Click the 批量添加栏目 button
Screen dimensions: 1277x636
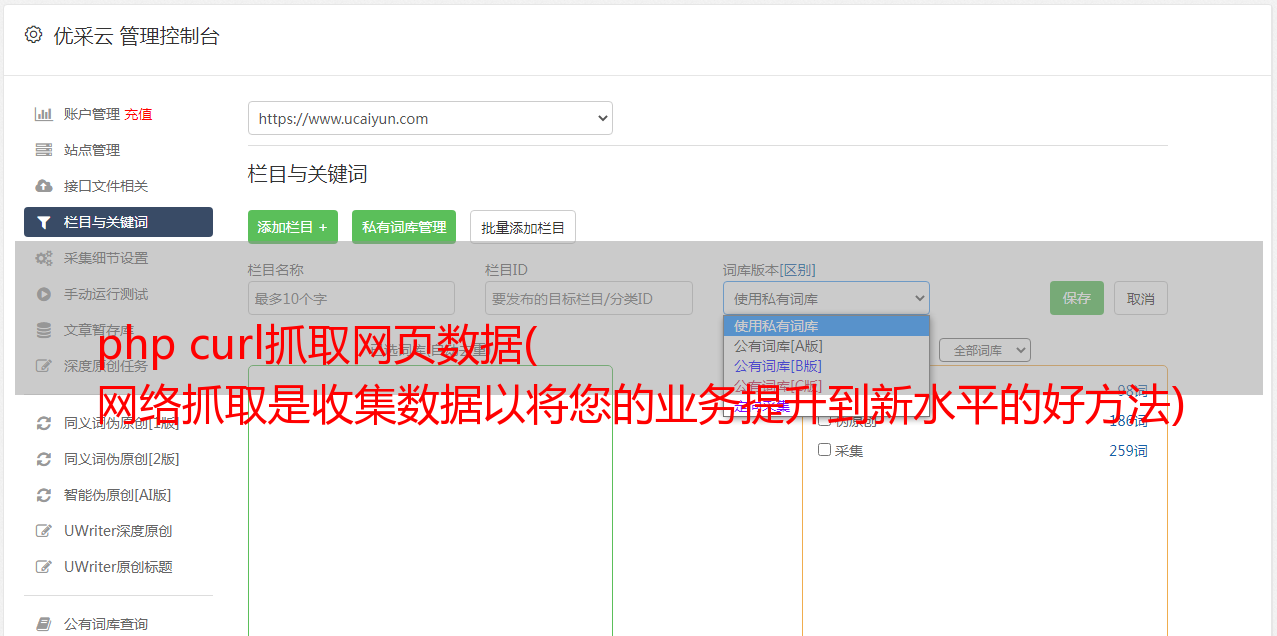(x=523, y=227)
